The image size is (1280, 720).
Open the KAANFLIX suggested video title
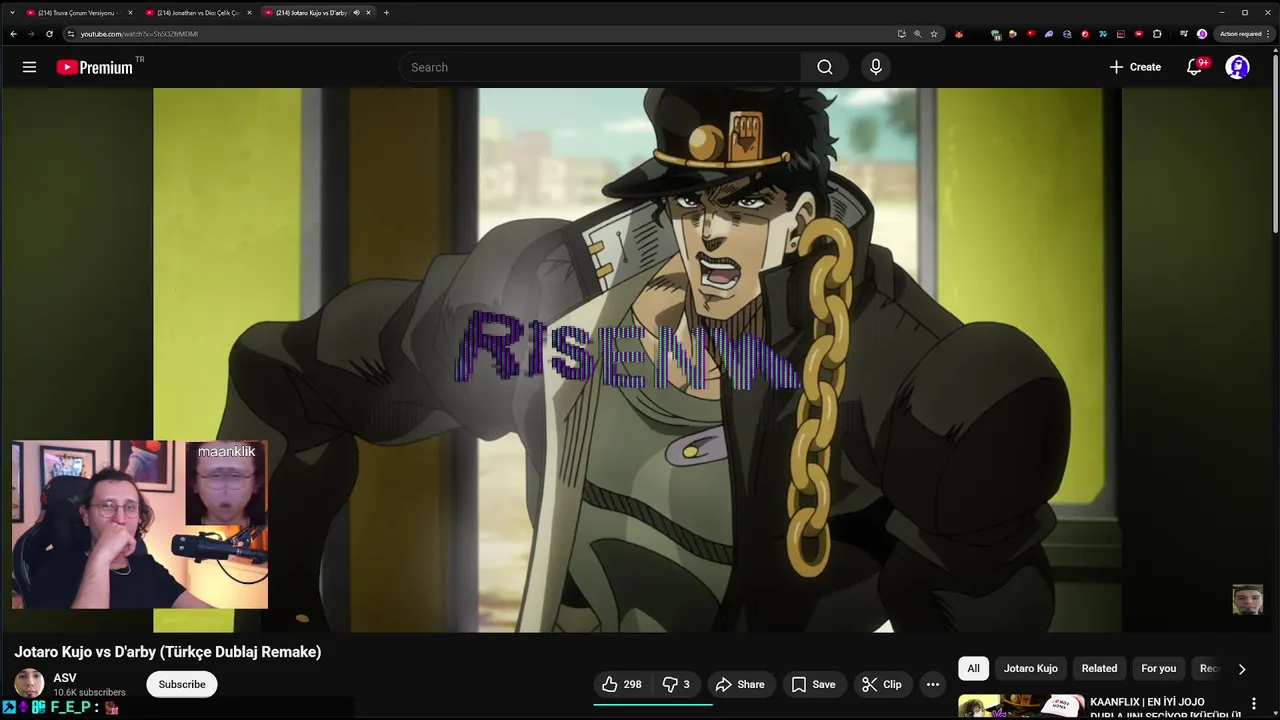1166,708
